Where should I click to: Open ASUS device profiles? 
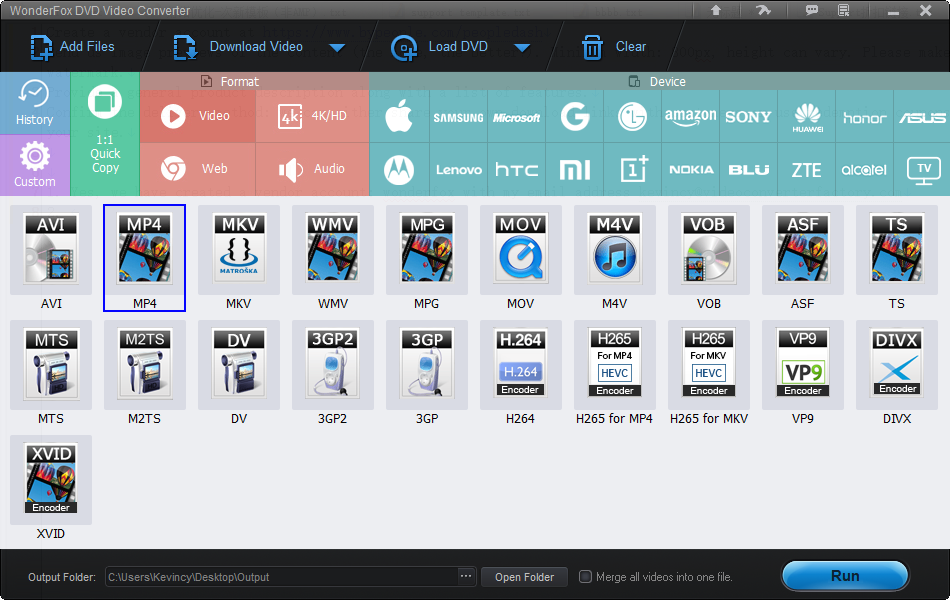922,116
